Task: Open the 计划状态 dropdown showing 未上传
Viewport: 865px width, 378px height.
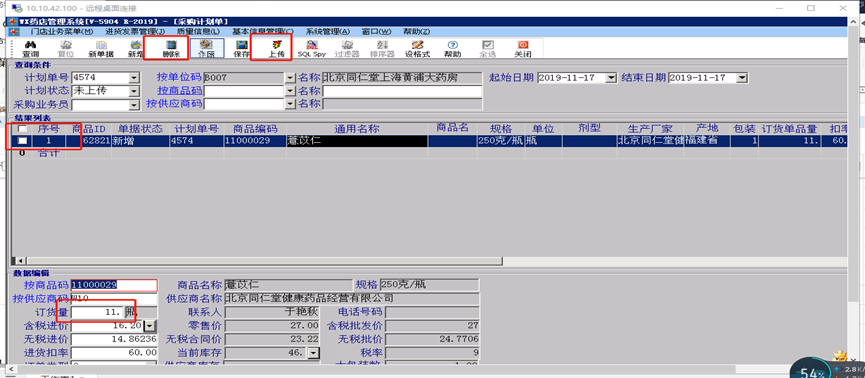Action: 134,91
